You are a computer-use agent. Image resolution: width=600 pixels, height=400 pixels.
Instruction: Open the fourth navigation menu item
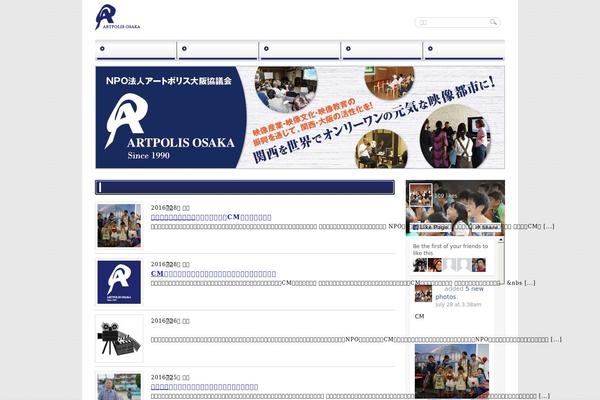coord(382,50)
